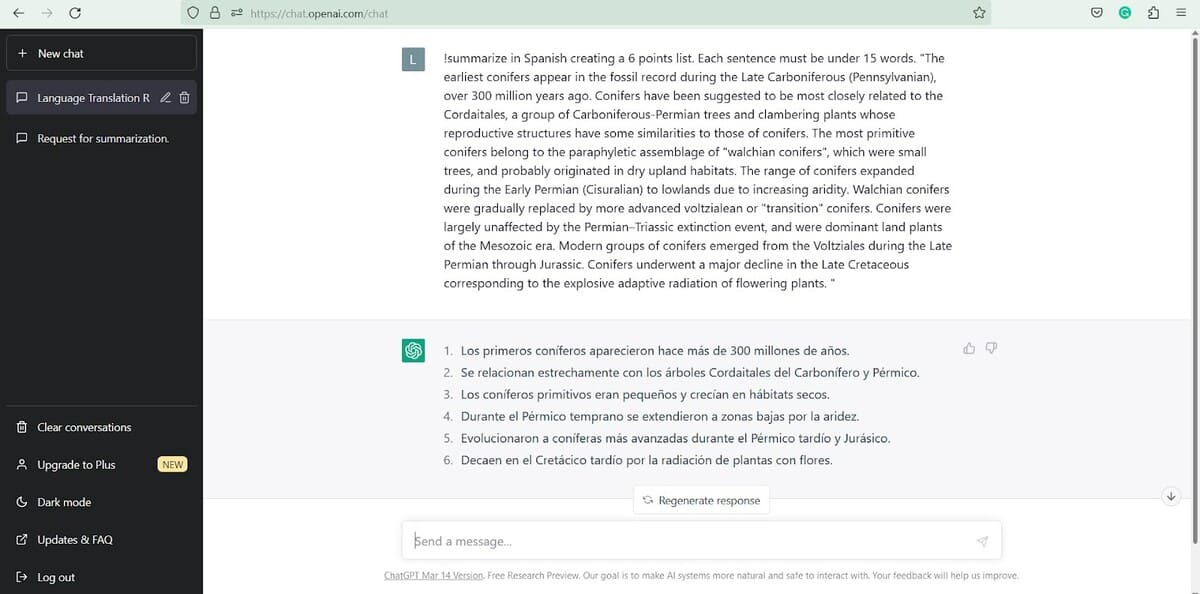This screenshot has height=594, width=1200.
Task: Click the ChatGPT logo avatar beside response
Action: [x=412, y=351]
